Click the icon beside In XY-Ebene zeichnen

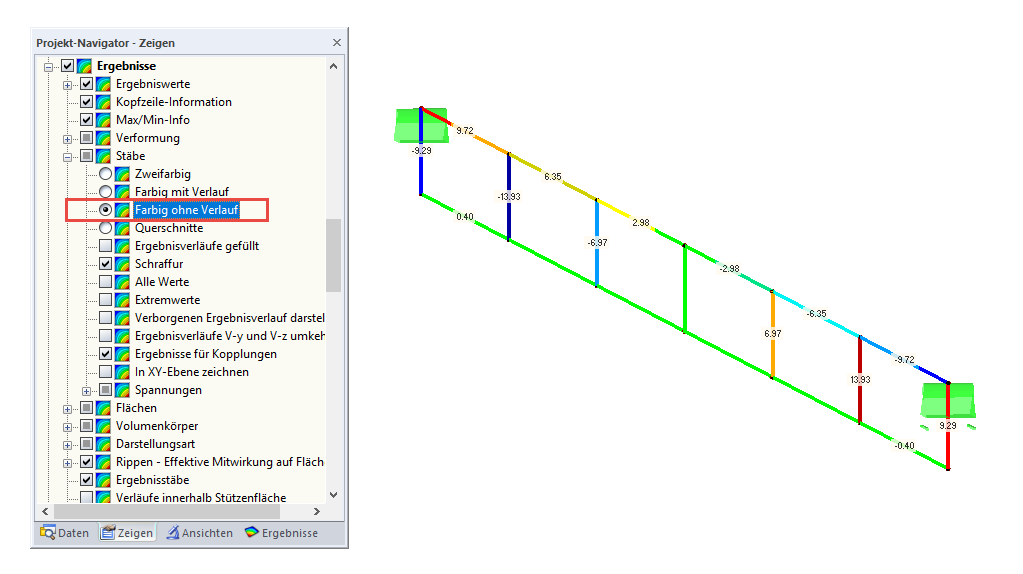pyautogui.click(x=122, y=372)
